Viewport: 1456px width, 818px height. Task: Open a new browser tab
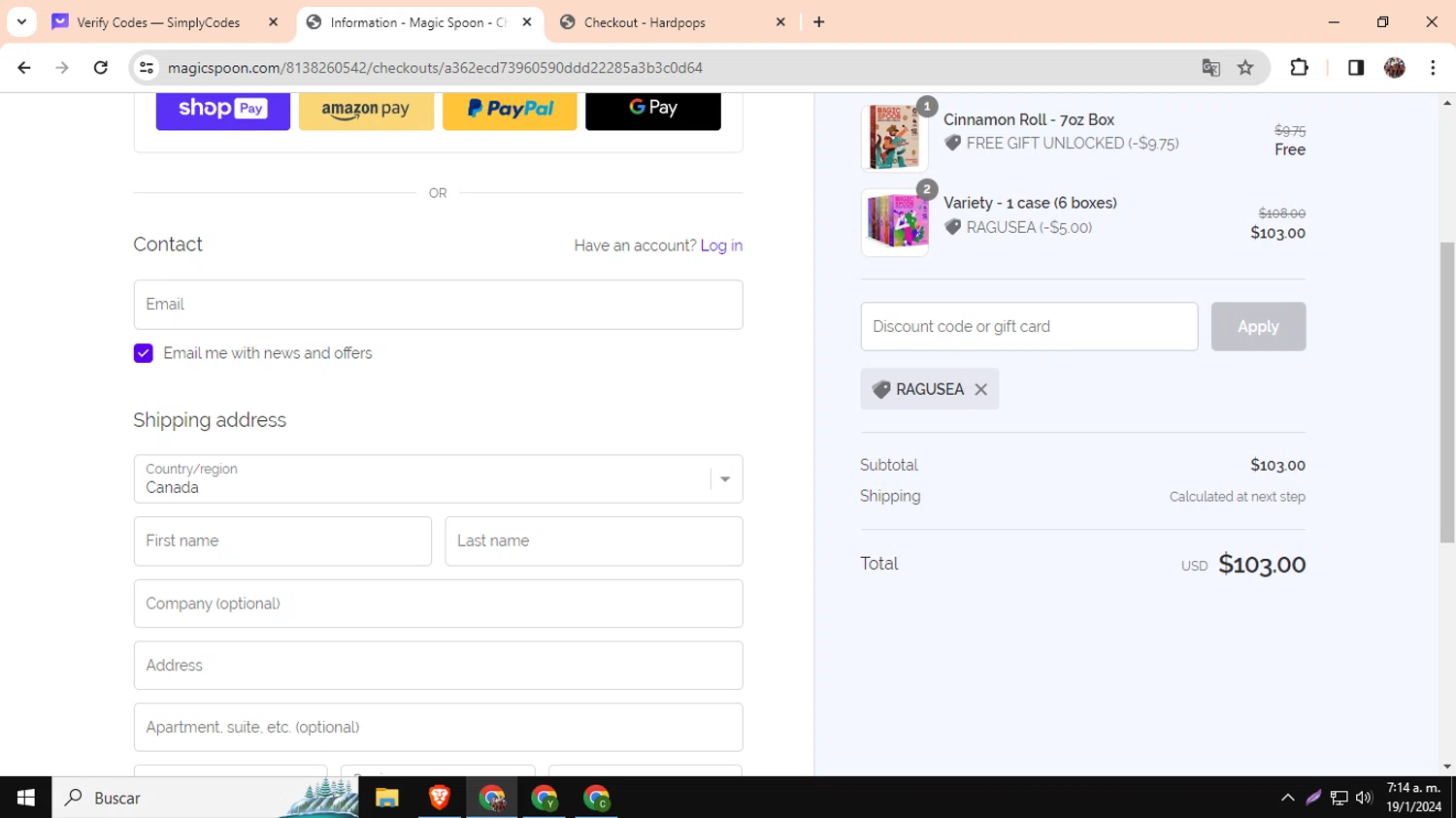point(819,22)
